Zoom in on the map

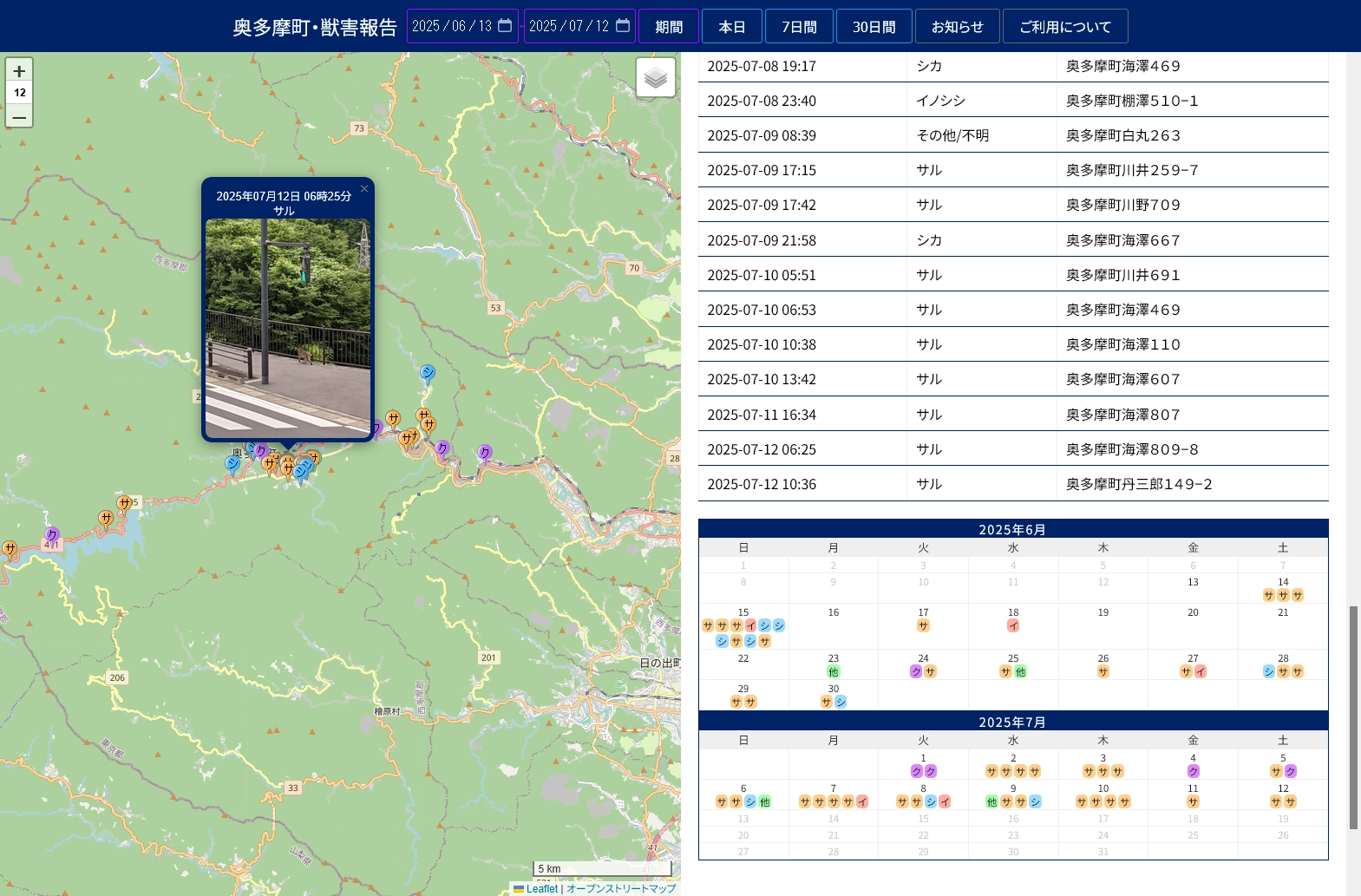click(x=19, y=71)
